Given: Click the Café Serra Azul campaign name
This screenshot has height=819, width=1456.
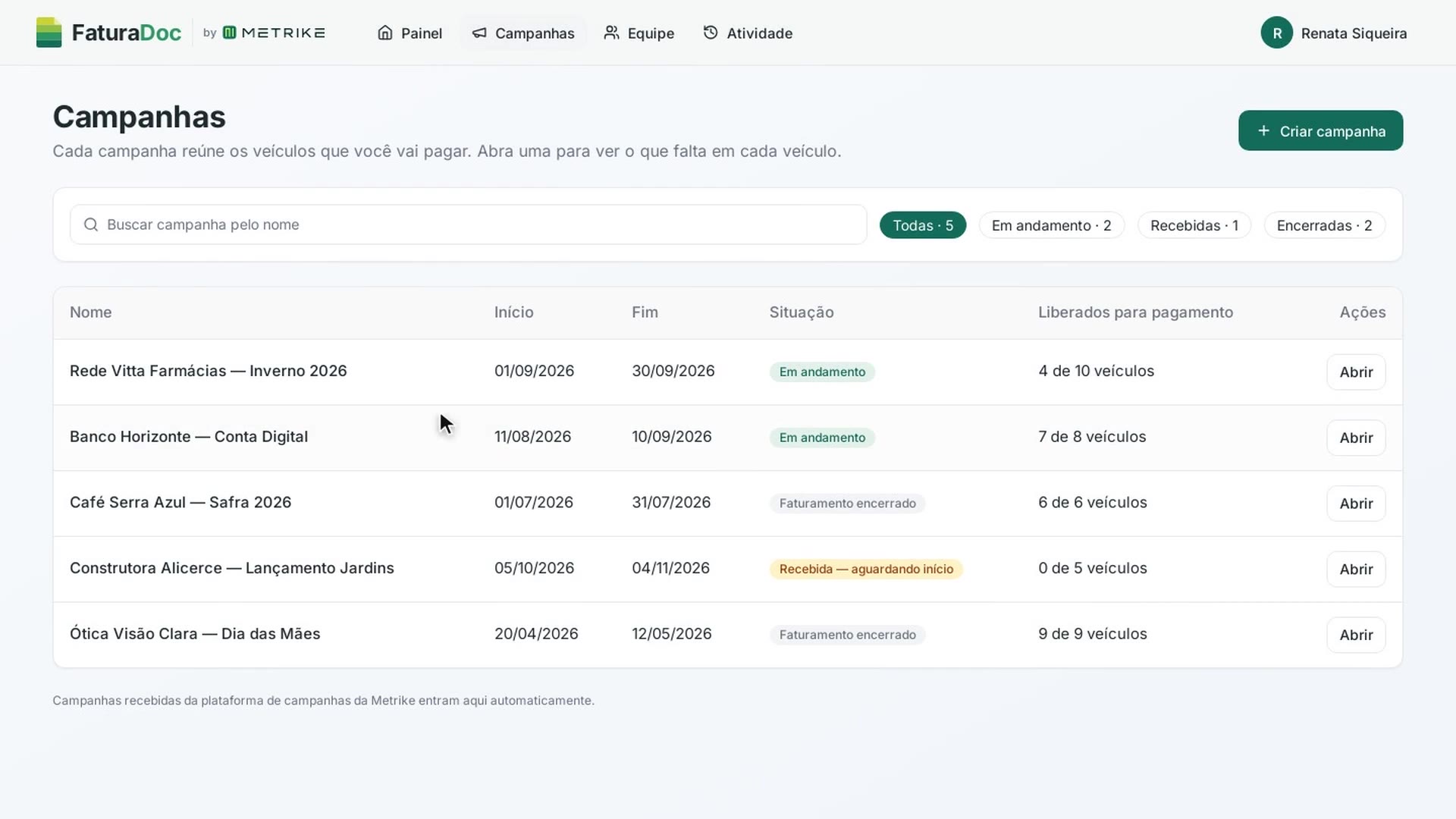Looking at the screenshot, I should 180,502.
